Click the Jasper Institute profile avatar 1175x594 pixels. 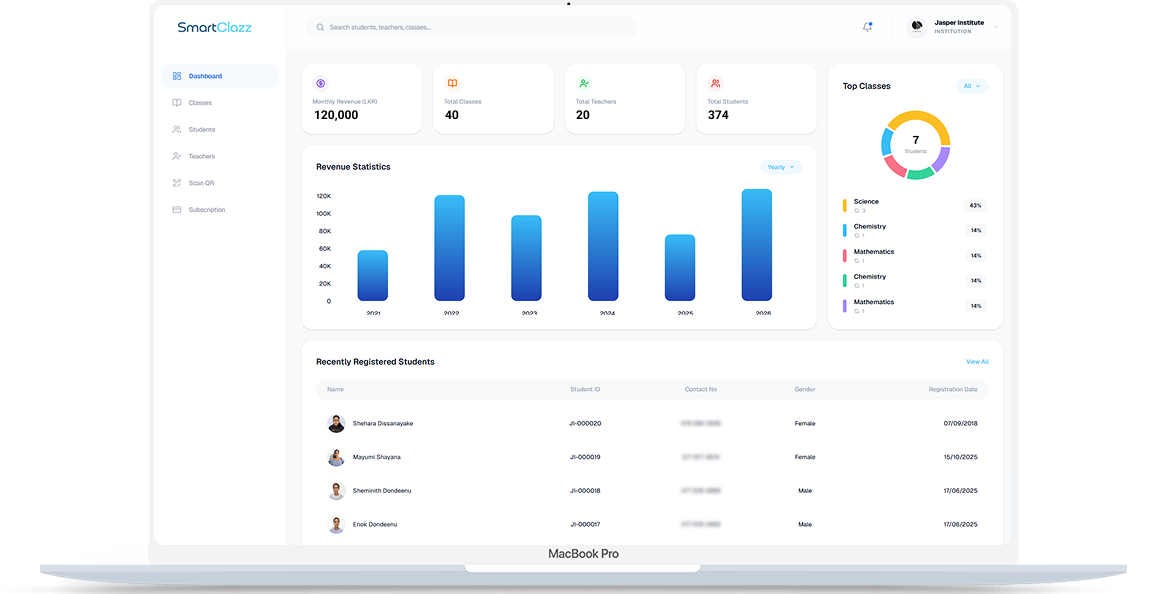pyautogui.click(x=916, y=27)
